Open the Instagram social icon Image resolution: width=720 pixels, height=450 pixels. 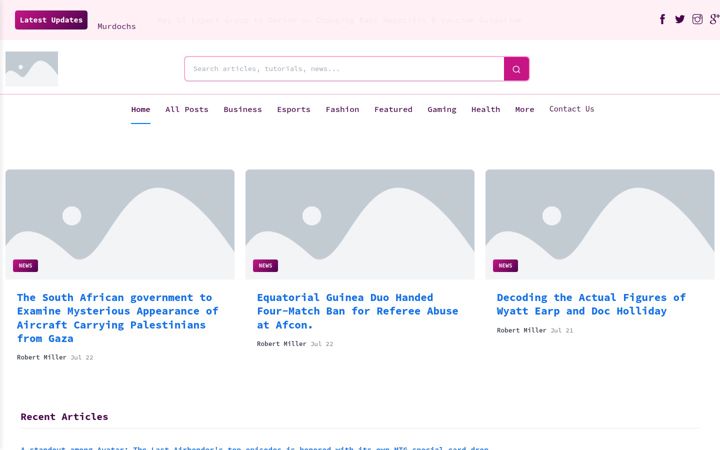click(697, 19)
